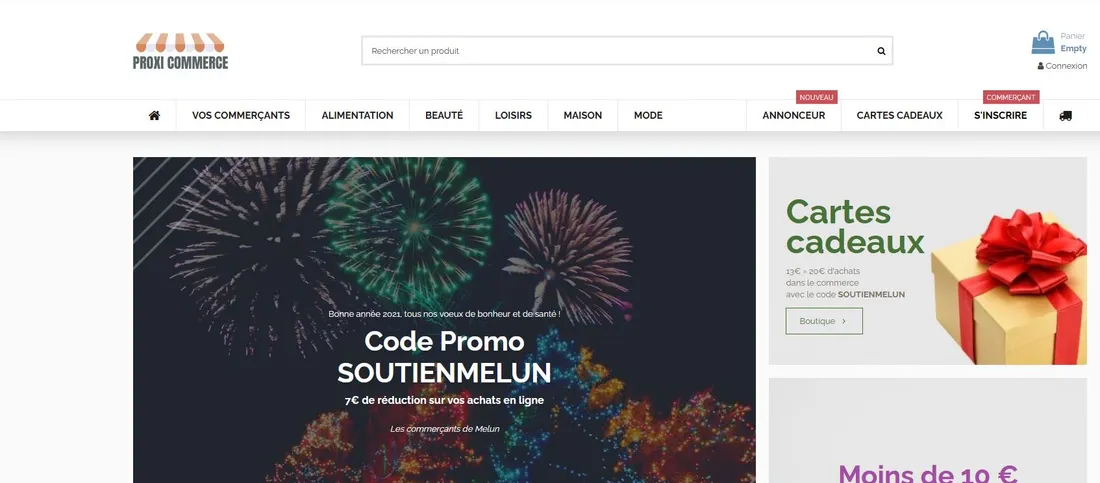The image size is (1100, 483).
Task: Open the Alimentation category
Action: pos(357,116)
